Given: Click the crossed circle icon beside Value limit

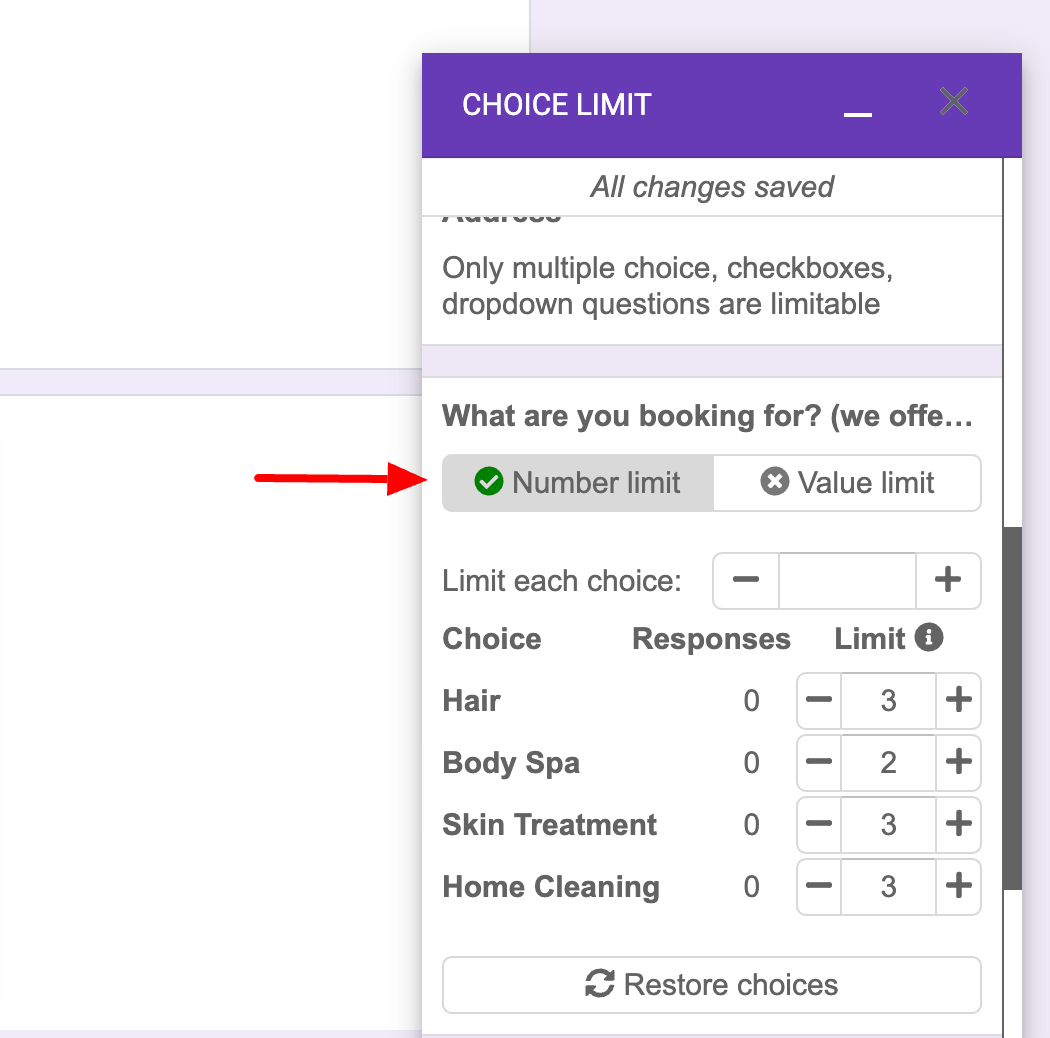Looking at the screenshot, I should (776, 482).
